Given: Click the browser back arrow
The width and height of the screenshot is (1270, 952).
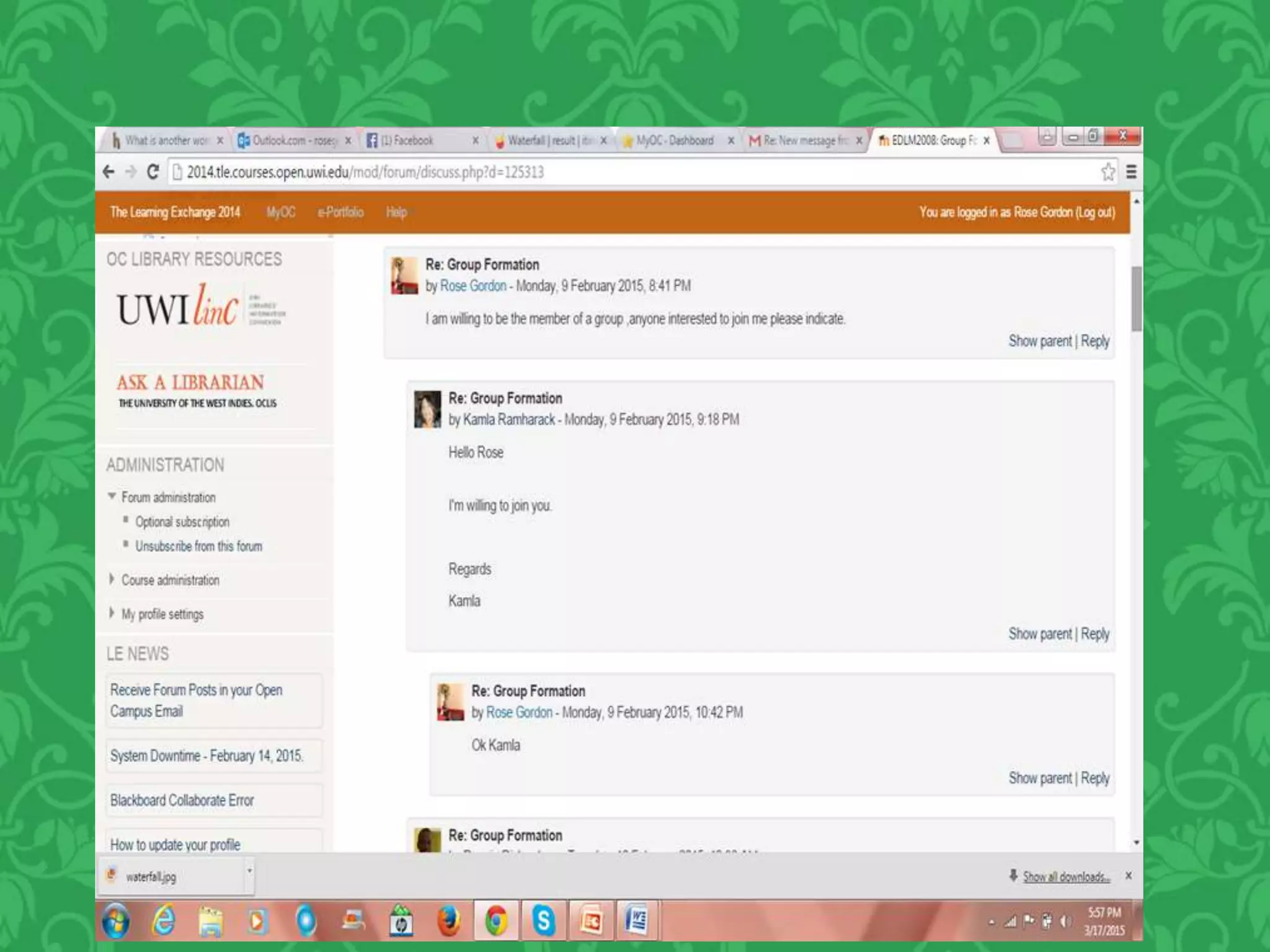Looking at the screenshot, I should coord(109,172).
